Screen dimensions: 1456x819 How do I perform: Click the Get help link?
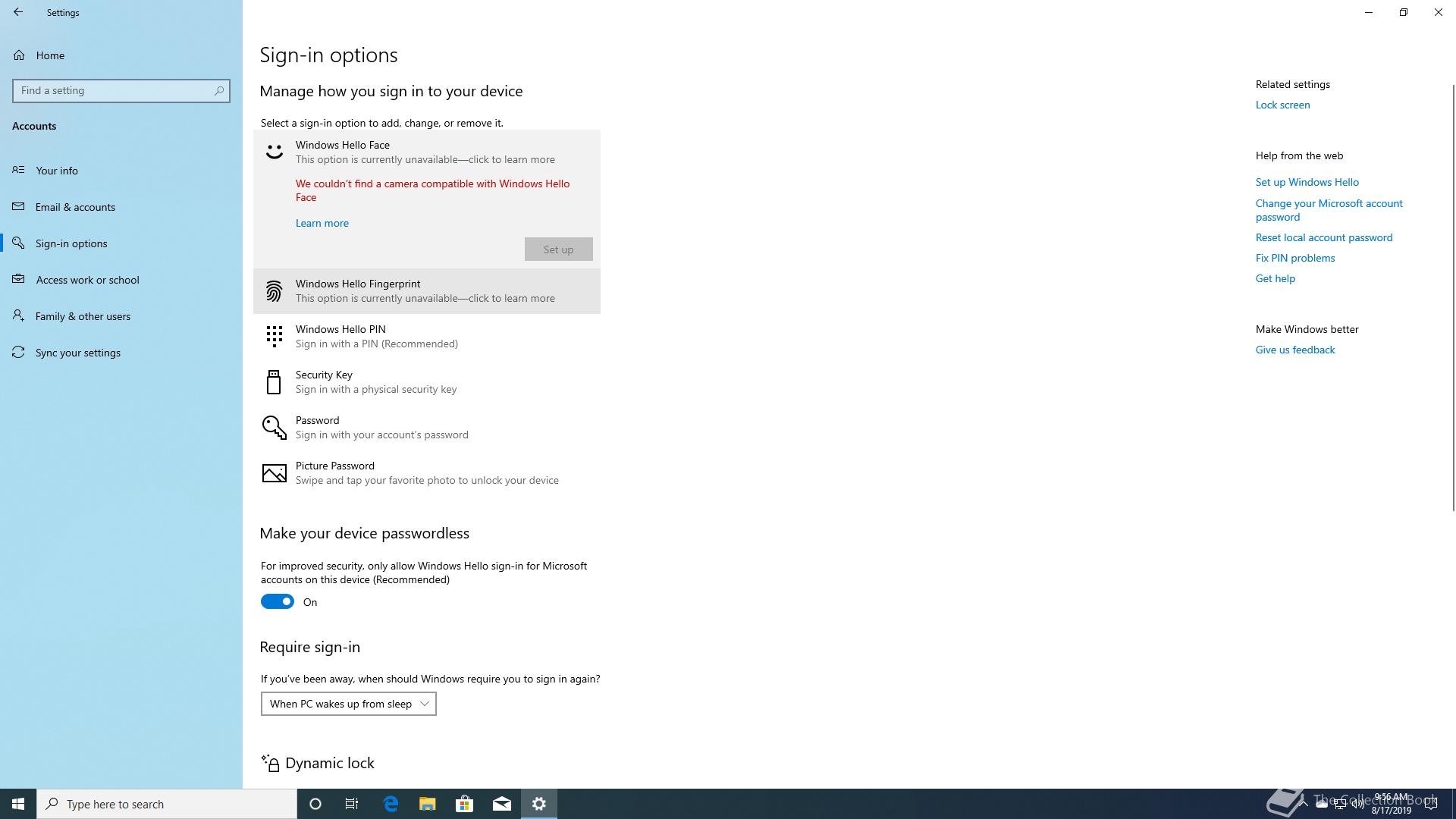(x=1276, y=278)
